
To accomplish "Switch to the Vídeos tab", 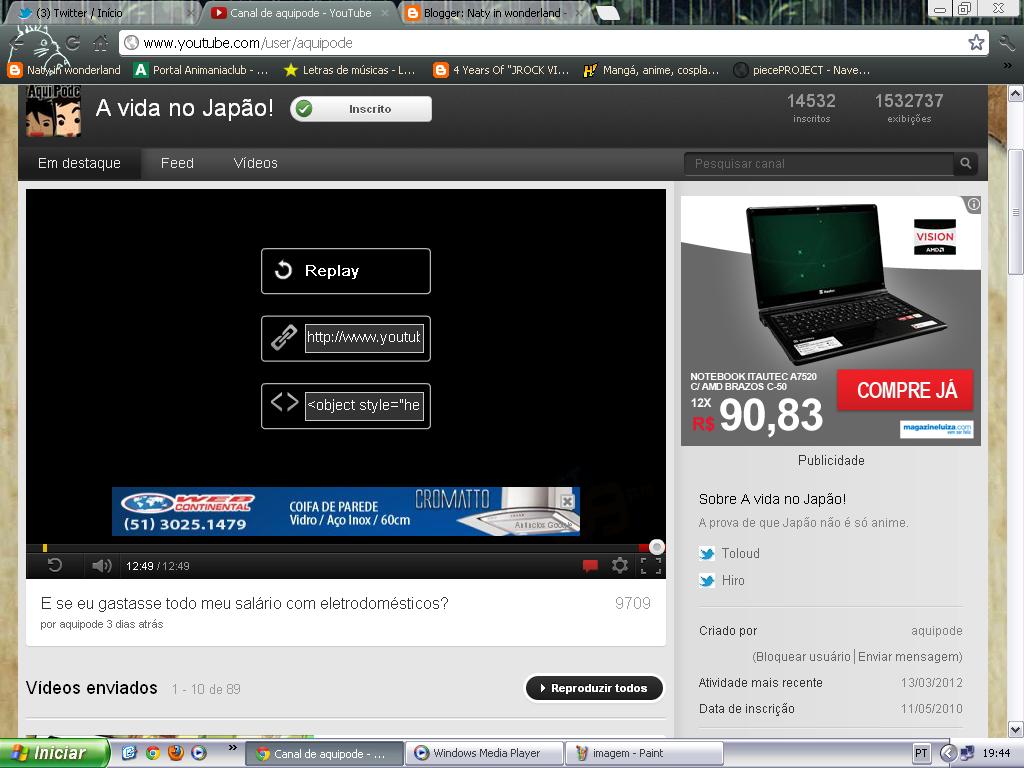I will [x=255, y=163].
